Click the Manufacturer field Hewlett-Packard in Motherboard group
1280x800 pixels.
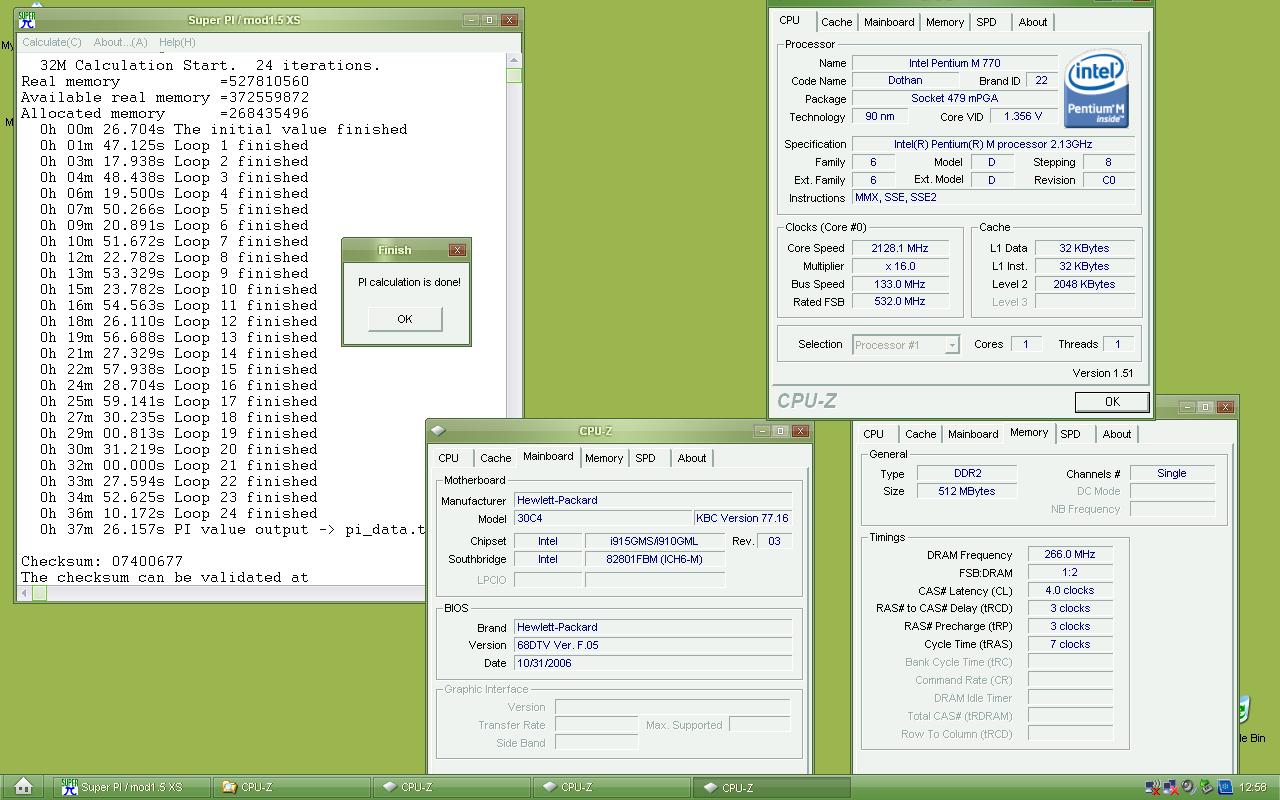[x=652, y=500]
